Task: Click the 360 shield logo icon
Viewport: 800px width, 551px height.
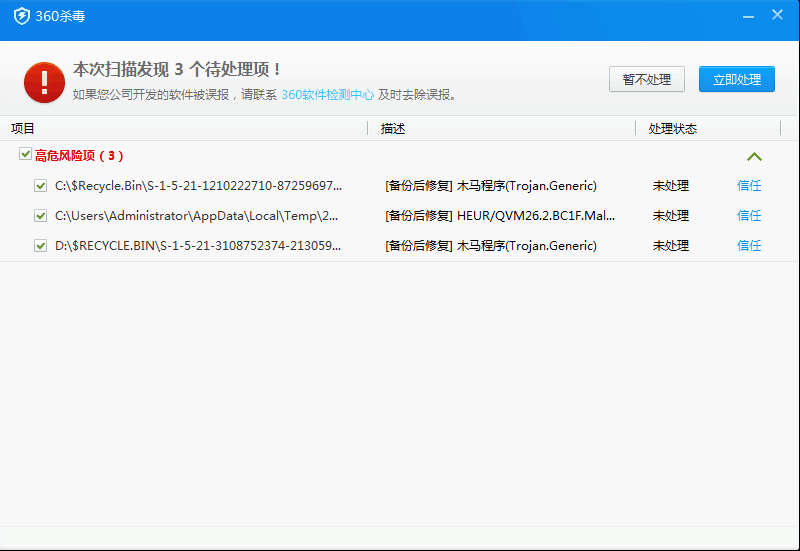Action: point(21,16)
